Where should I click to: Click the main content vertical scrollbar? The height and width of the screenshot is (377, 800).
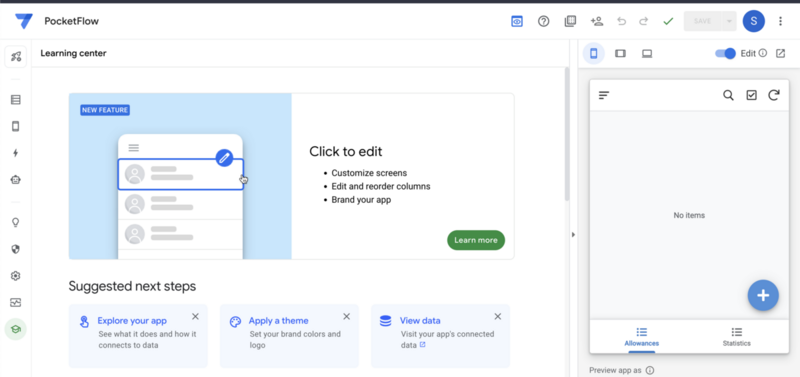tap(566, 134)
